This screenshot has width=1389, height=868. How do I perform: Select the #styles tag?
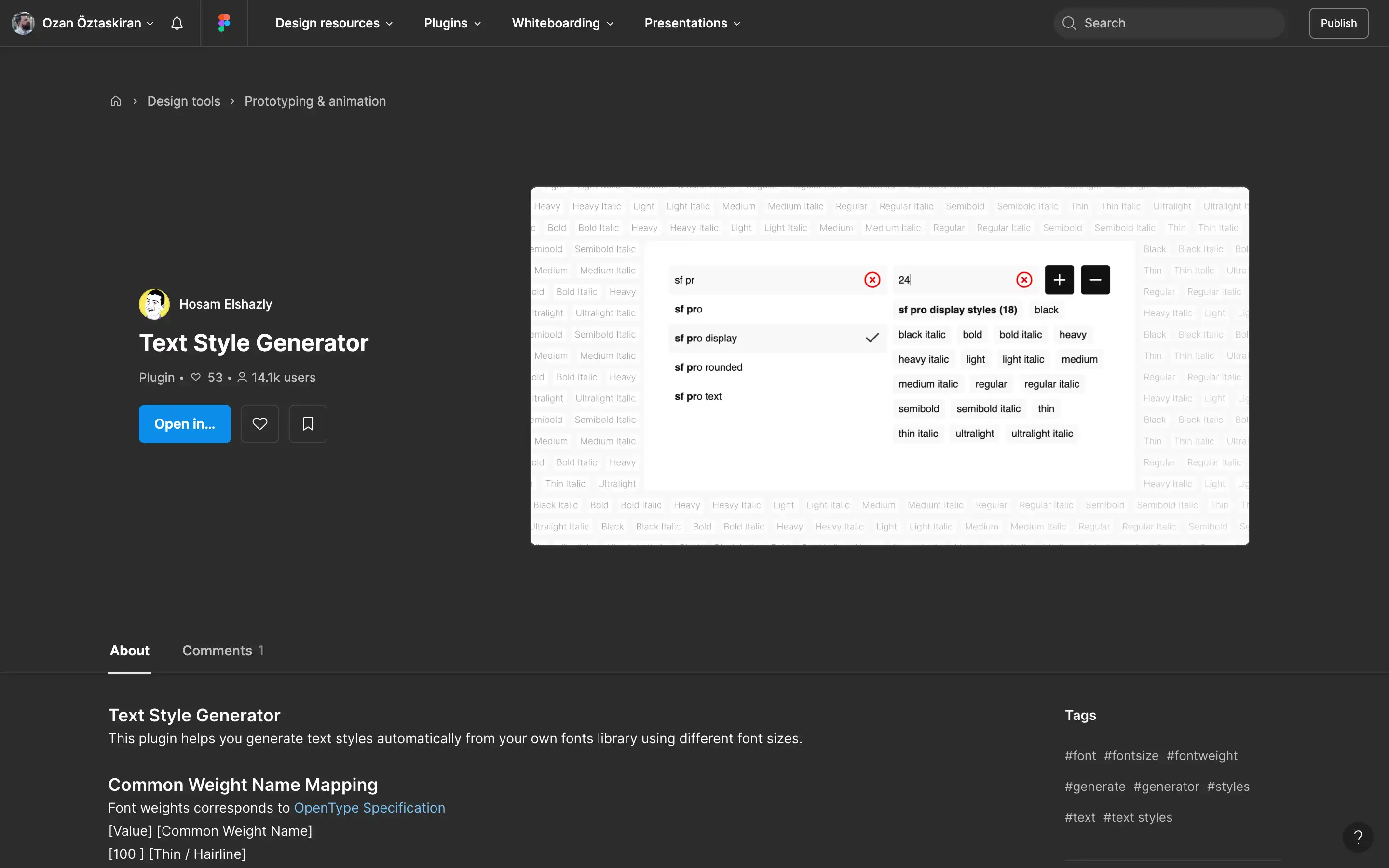pos(1228,787)
